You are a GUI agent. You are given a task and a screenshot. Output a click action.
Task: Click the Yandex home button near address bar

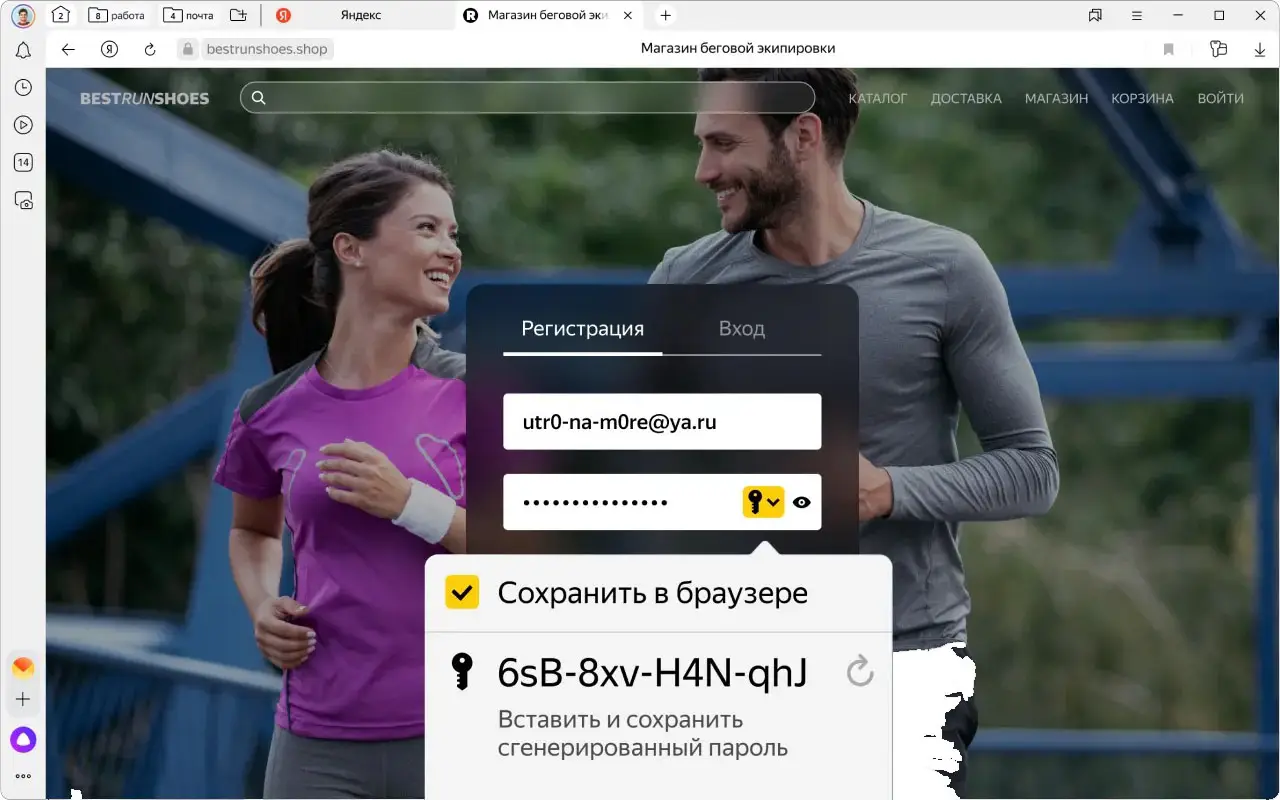coord(110,49)
